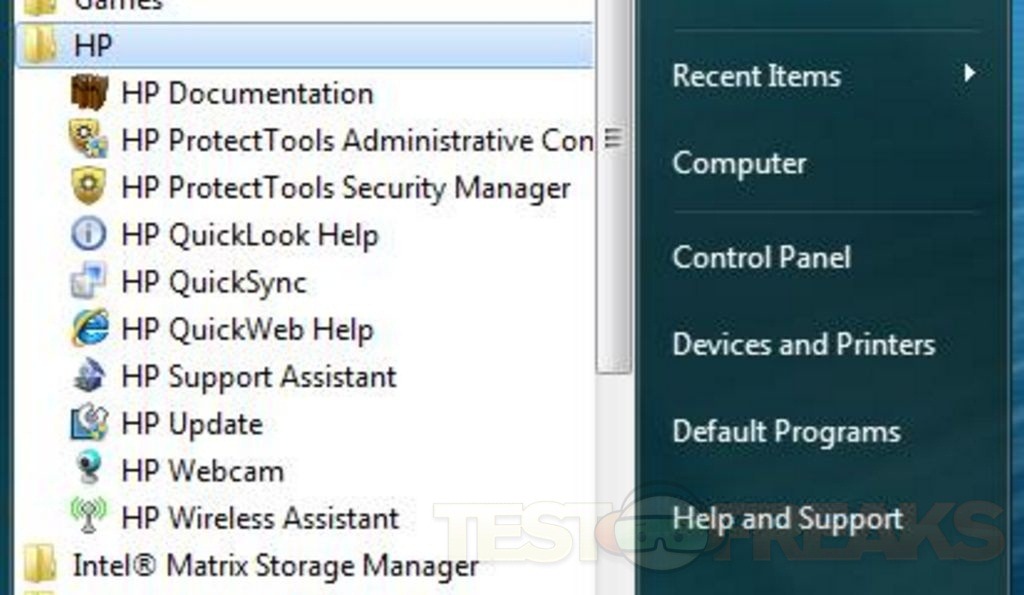Click the HP Support Assistant icon
Image resolution: width=1024 pixels, height=595 pixels.
click(x=89, y=376)
